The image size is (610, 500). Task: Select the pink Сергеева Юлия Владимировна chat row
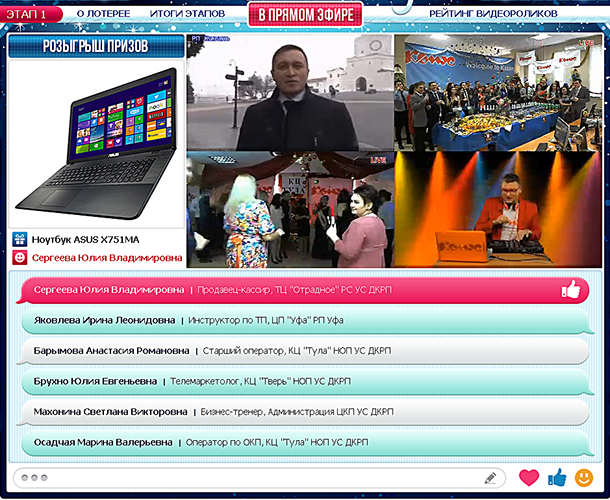click(303, 290)
